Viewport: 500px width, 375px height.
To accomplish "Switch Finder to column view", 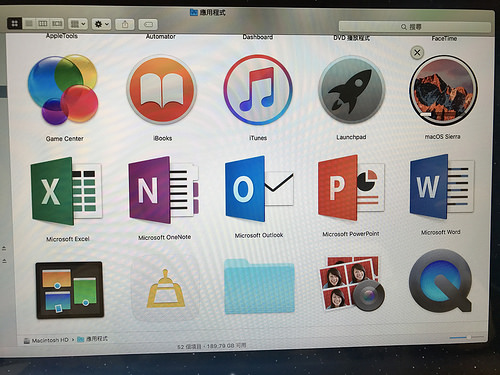I will 43,23.
